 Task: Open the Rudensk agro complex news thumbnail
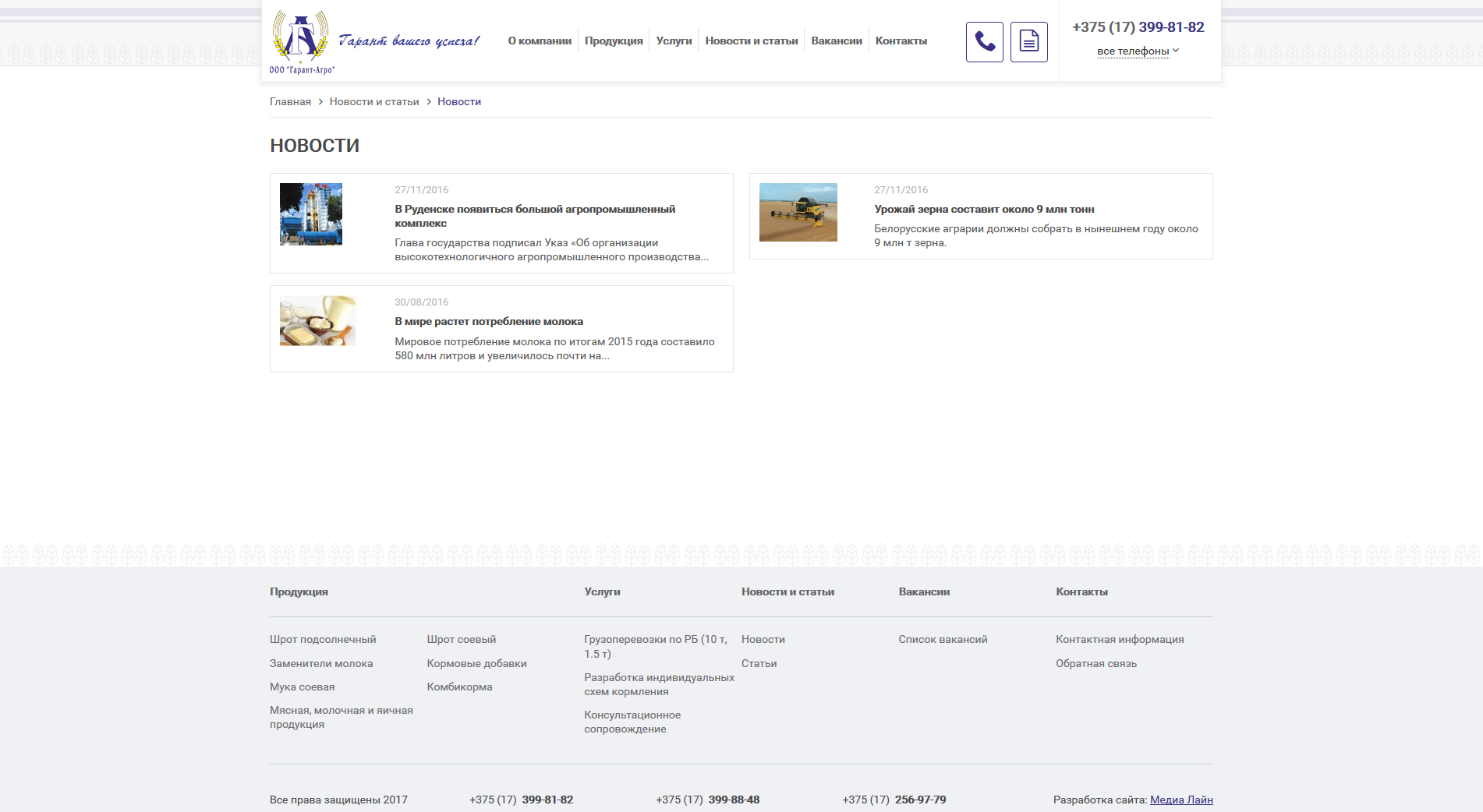311,214
